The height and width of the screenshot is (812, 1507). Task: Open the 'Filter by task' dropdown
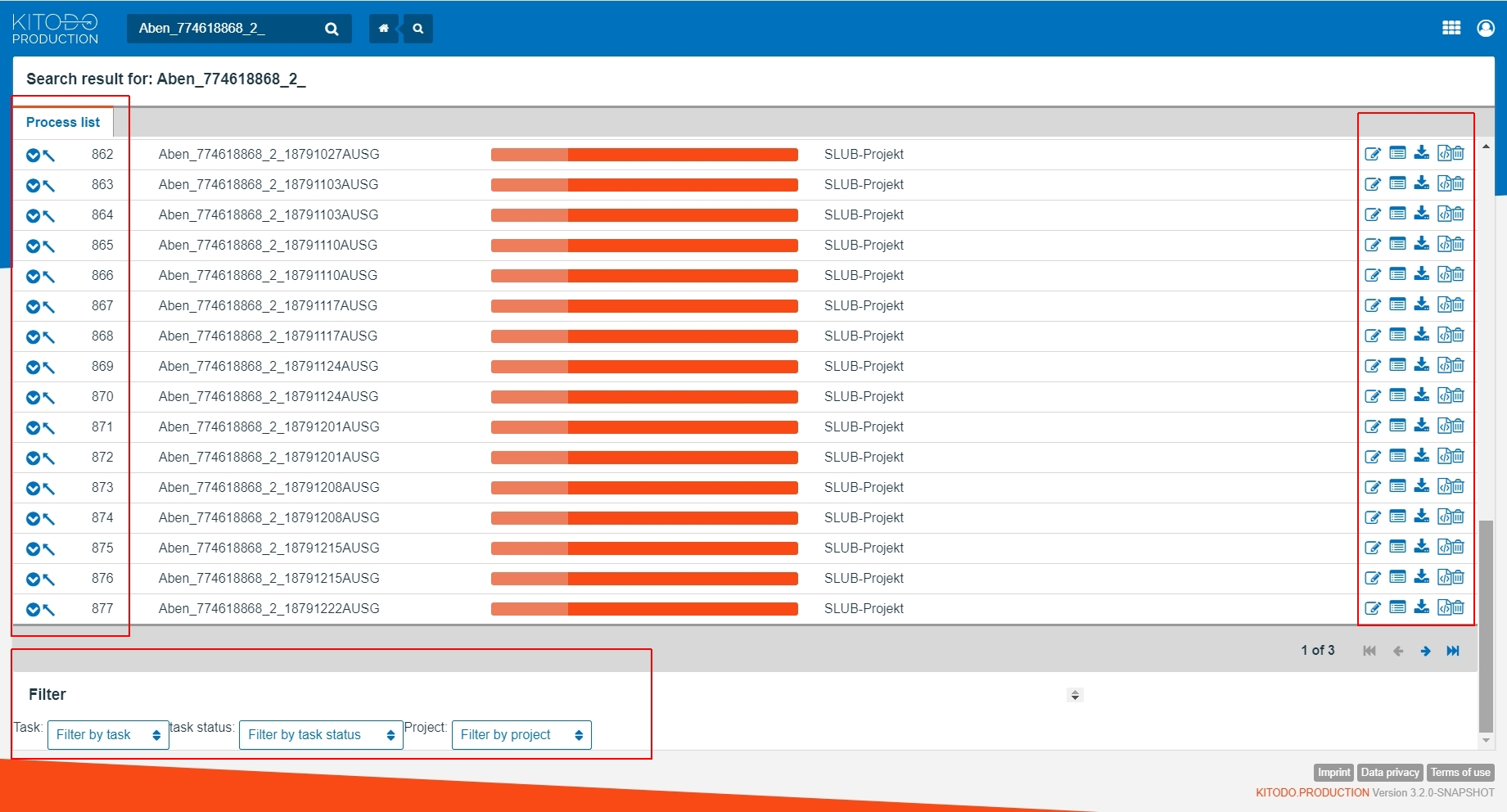(x=107, y=734)
